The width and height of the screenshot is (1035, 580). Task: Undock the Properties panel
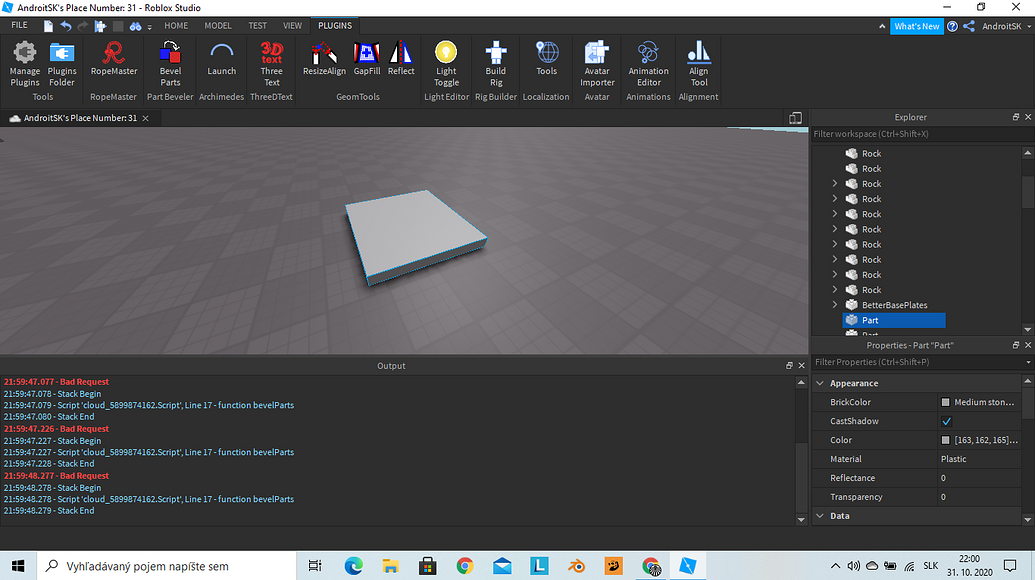1016,345
